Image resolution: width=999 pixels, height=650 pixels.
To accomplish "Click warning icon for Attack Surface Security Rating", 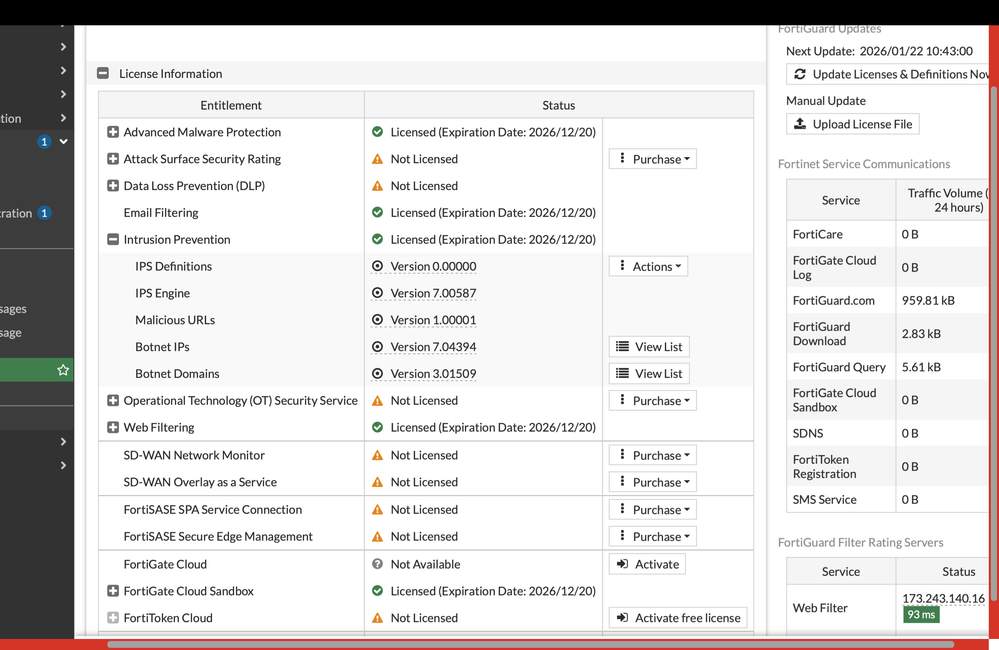I will (377, 159).
